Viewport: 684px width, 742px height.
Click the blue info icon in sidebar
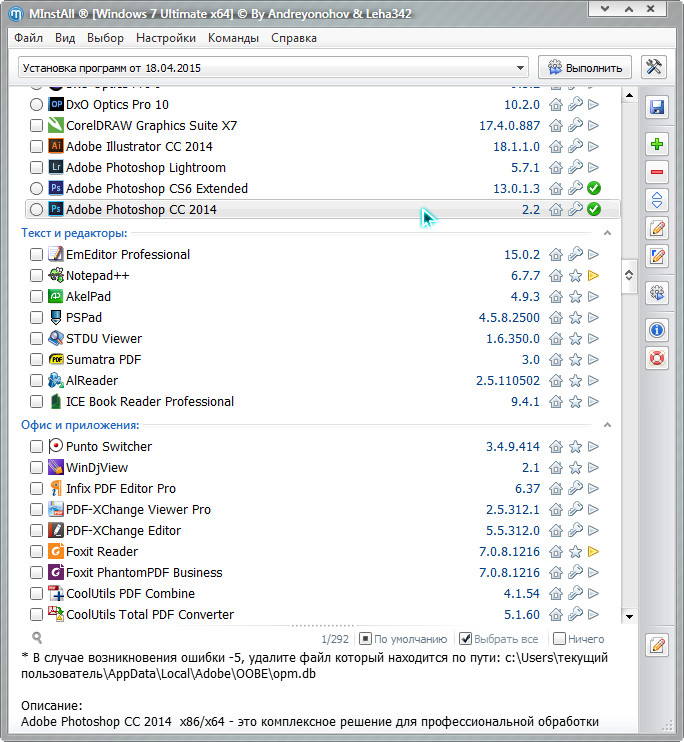pyautogui.click(x=657, y=330)
